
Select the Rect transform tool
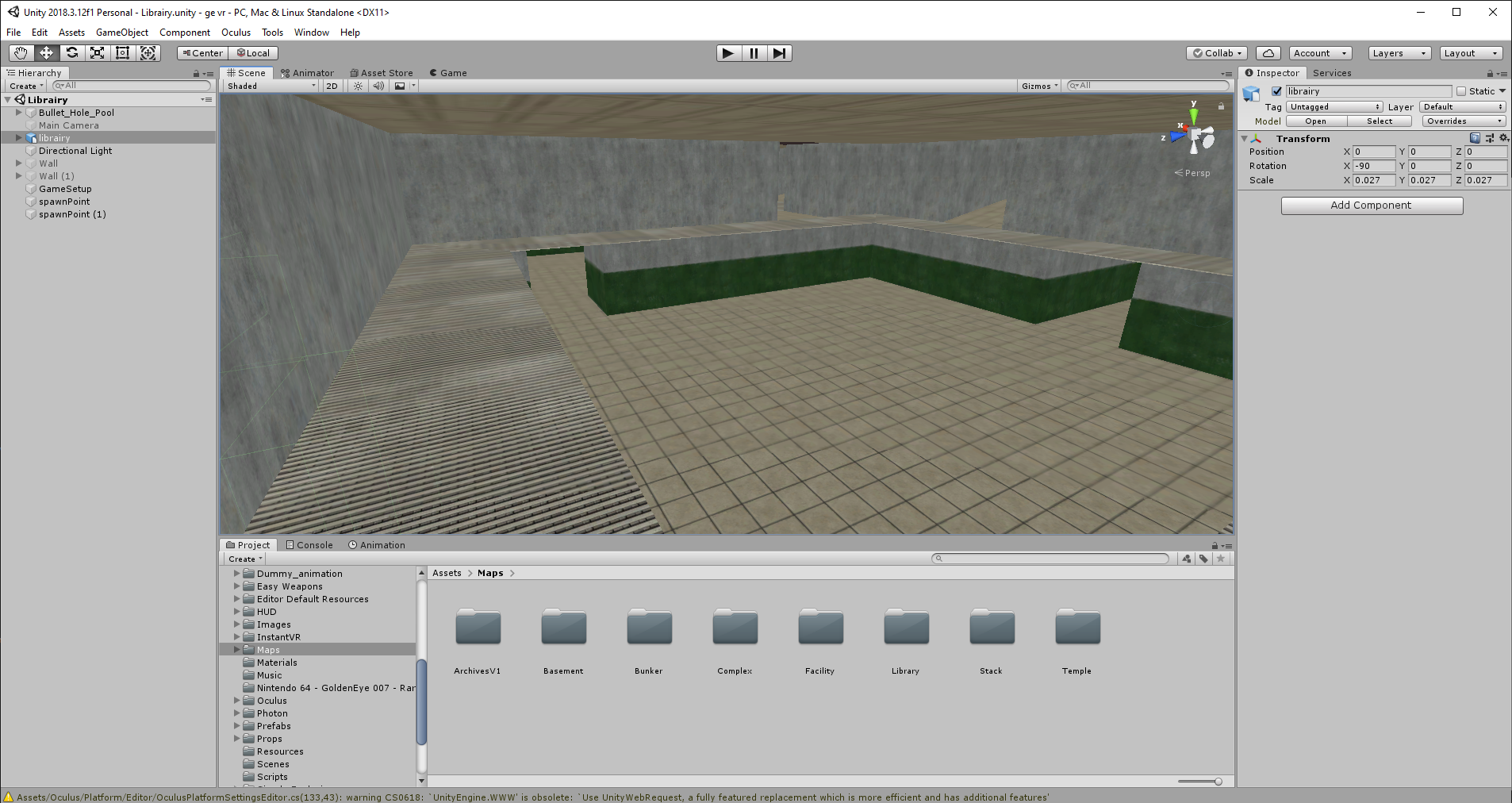[x=123, y=53]
